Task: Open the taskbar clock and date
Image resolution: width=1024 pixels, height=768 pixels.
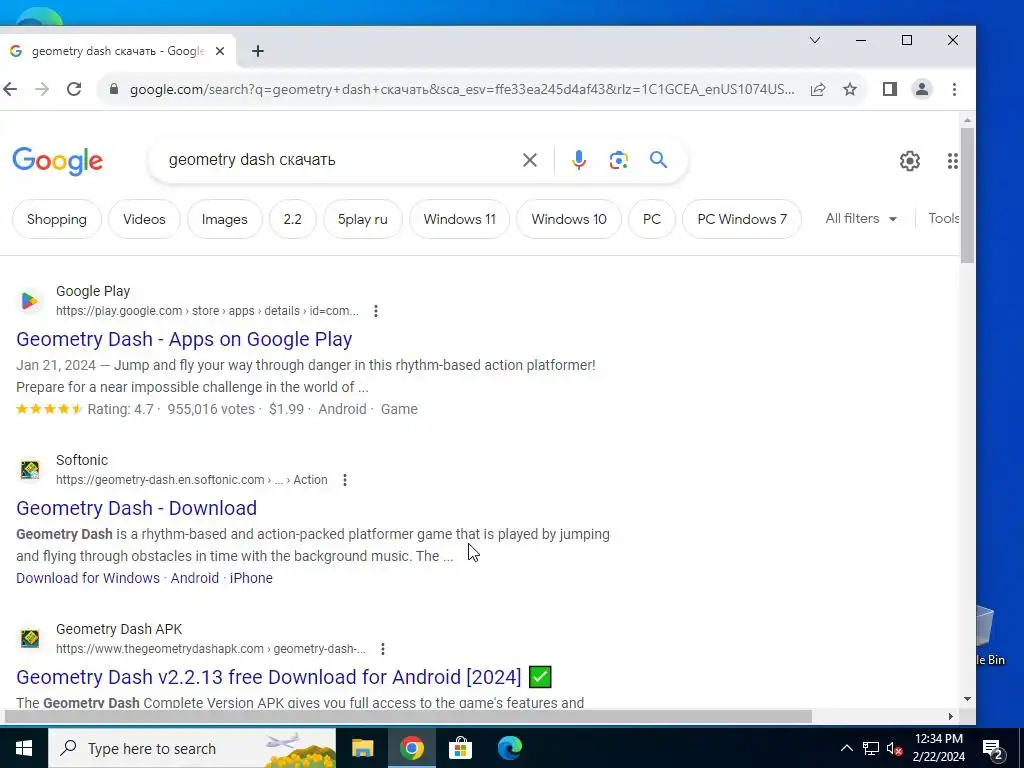Action: [938, 748]
